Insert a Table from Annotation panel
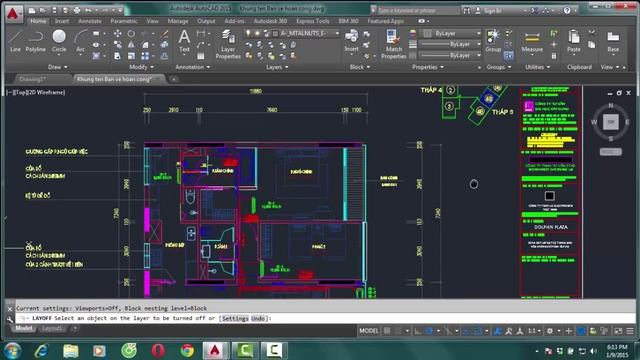 (200, 56)
